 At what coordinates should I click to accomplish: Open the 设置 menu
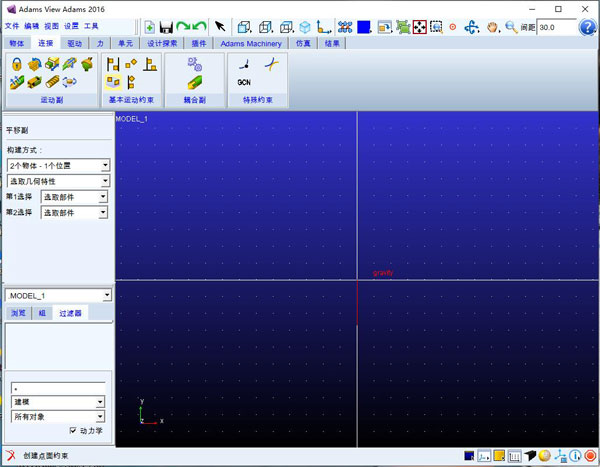click(x=71, y=26)
